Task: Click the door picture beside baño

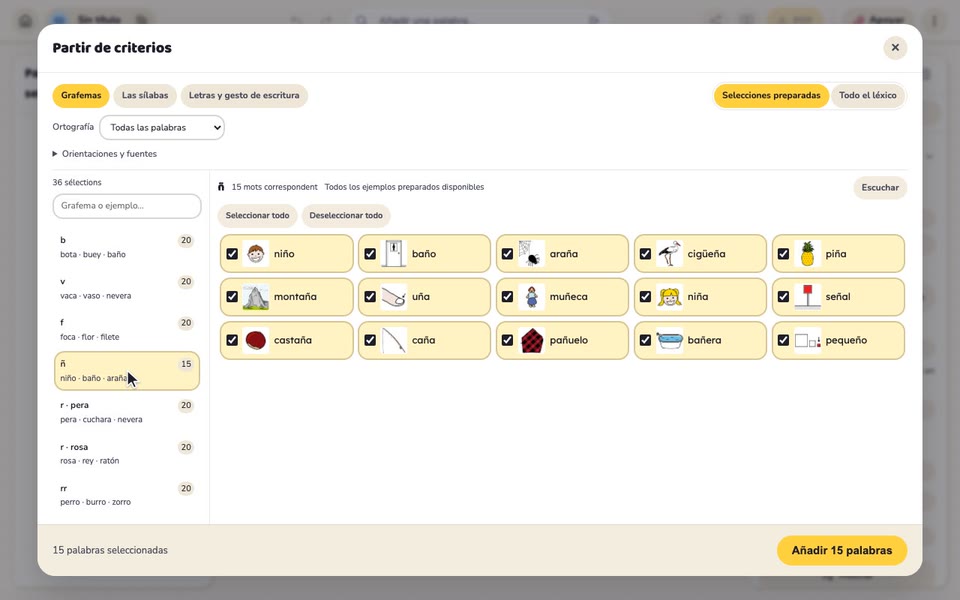Action: click(394, 253)
